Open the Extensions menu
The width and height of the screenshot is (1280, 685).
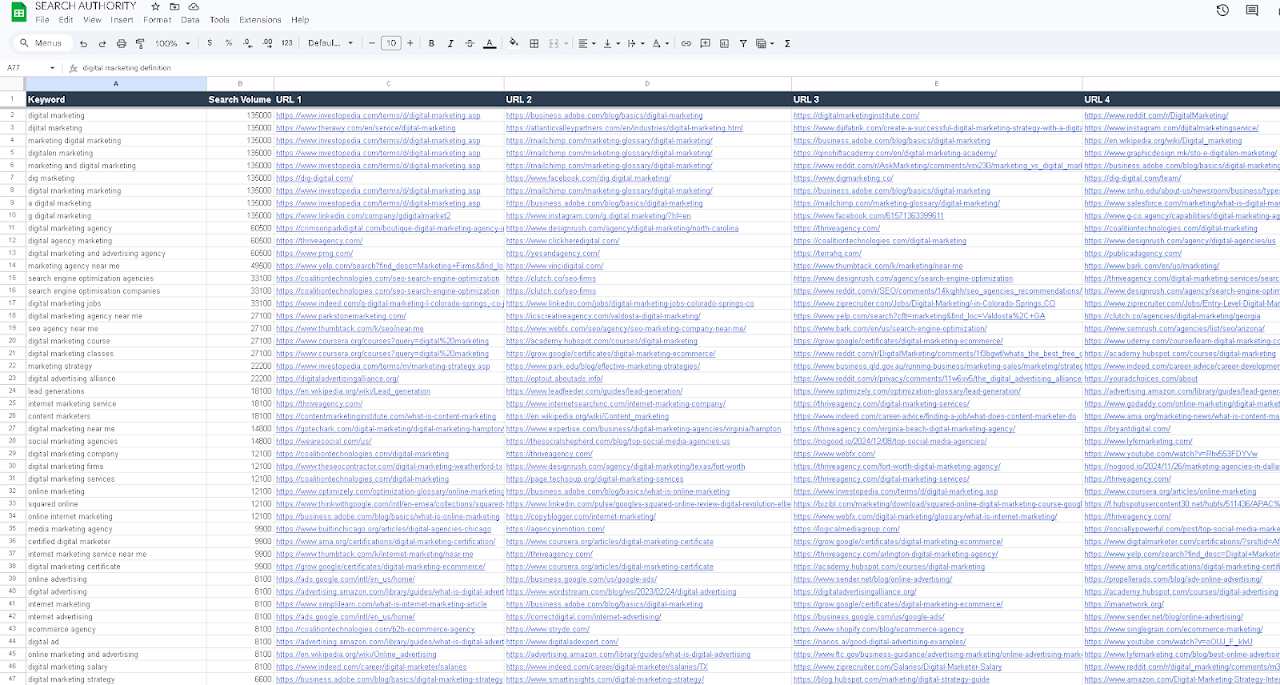click(x=260, y=20)
